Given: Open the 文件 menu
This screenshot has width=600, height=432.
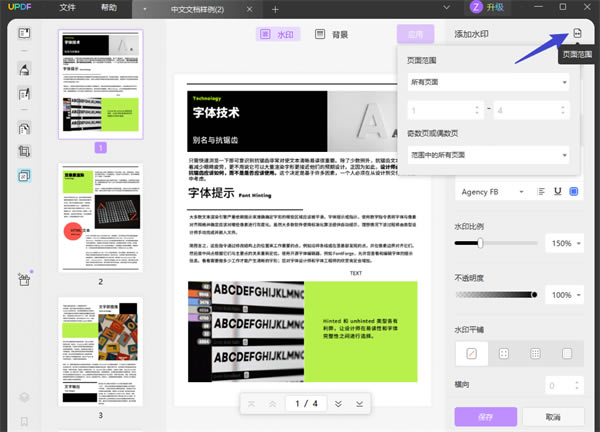Looking at the screenshot, I should point(67,8).
